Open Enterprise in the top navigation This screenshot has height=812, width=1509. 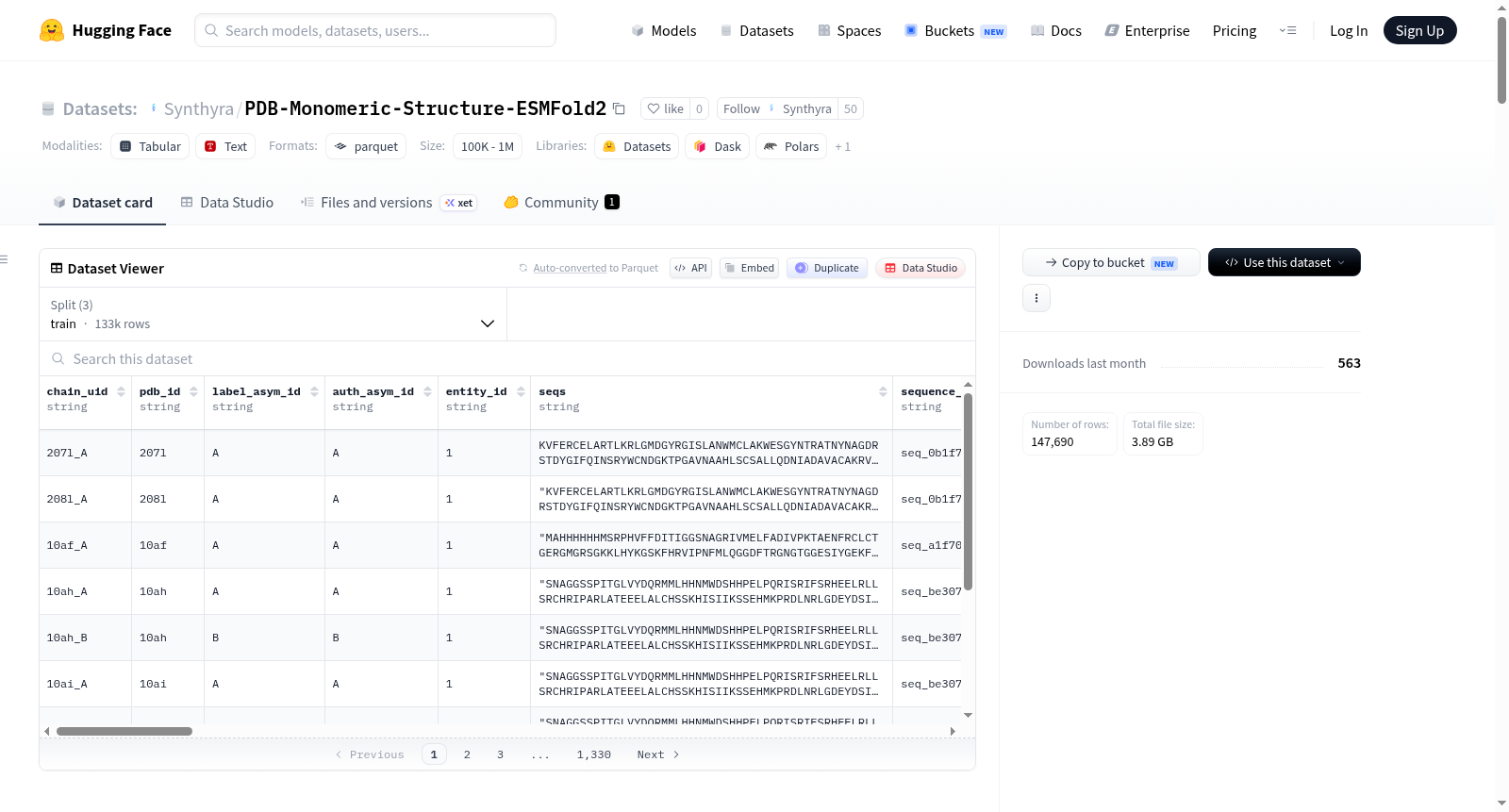[x=1147, y=30]
